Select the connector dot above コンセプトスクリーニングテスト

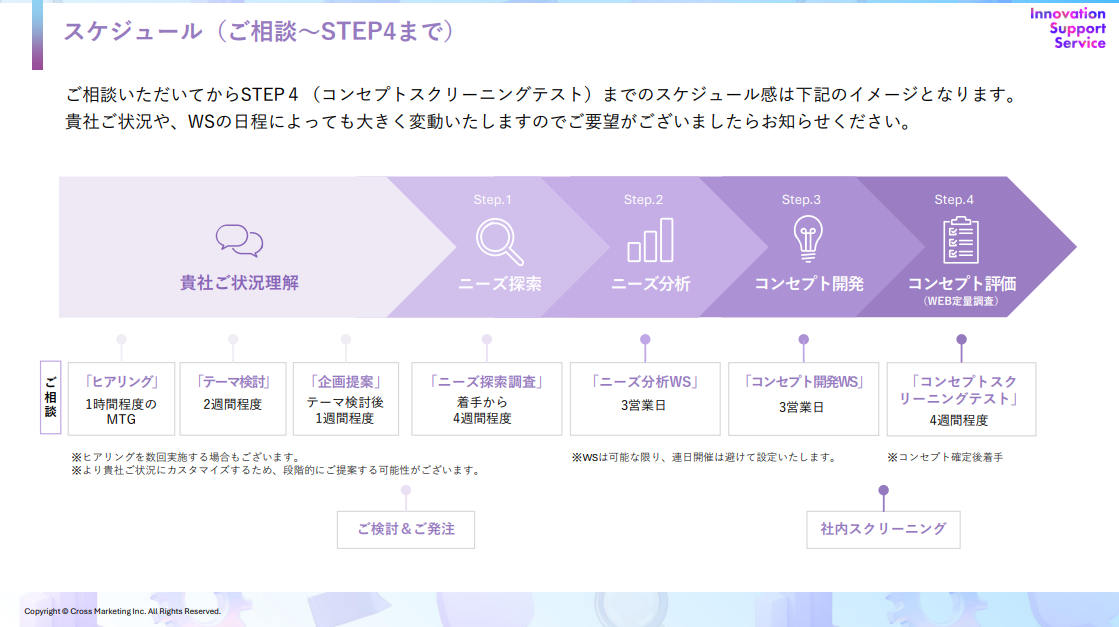pyautogui.click(x=961, y=341)
